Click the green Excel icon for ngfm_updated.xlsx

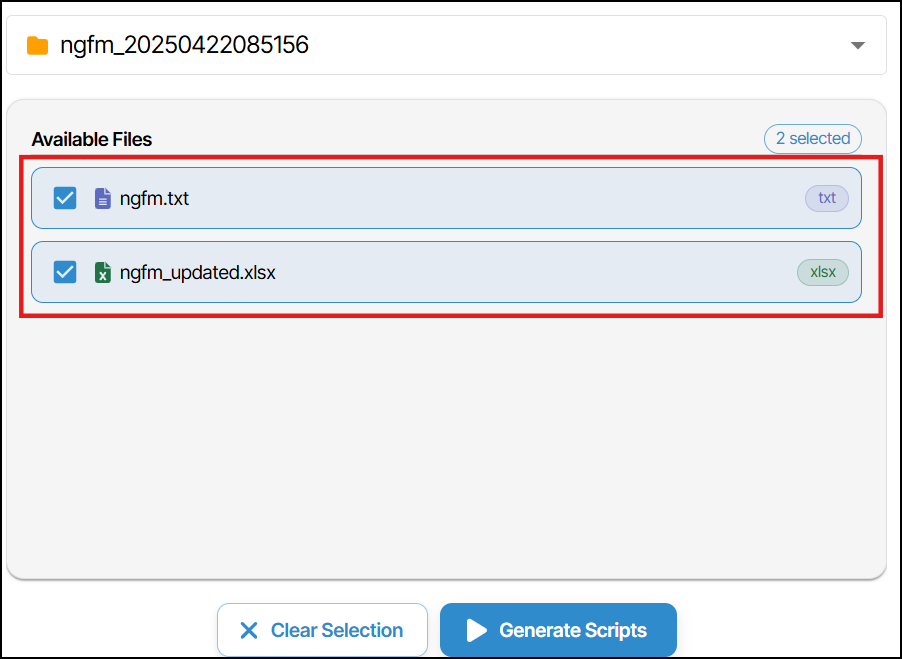102,272
